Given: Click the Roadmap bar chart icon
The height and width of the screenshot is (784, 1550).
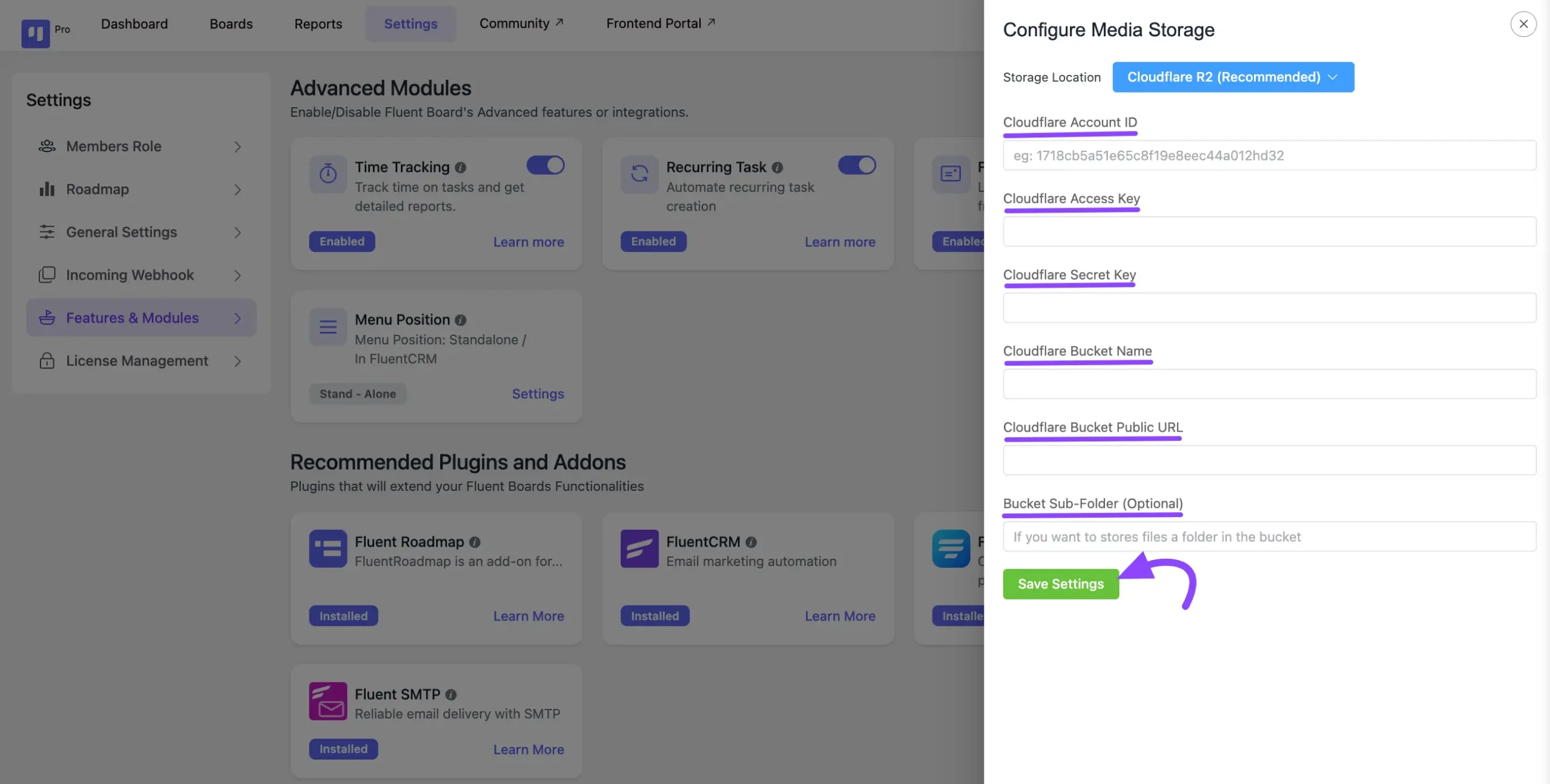Looking at the screenshot, I should click(47, 189).
